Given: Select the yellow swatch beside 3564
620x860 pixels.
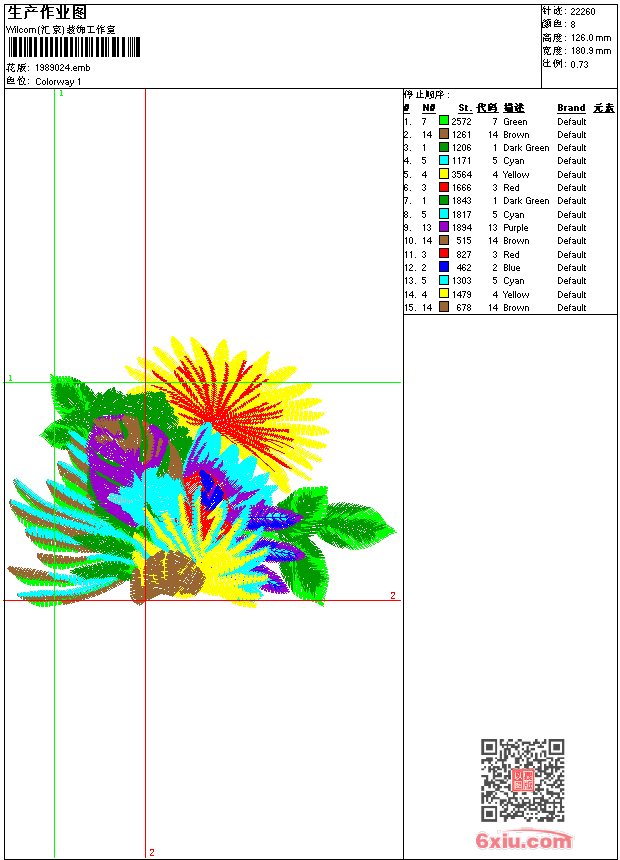Looking at the screenshot, I should (444, 174).
